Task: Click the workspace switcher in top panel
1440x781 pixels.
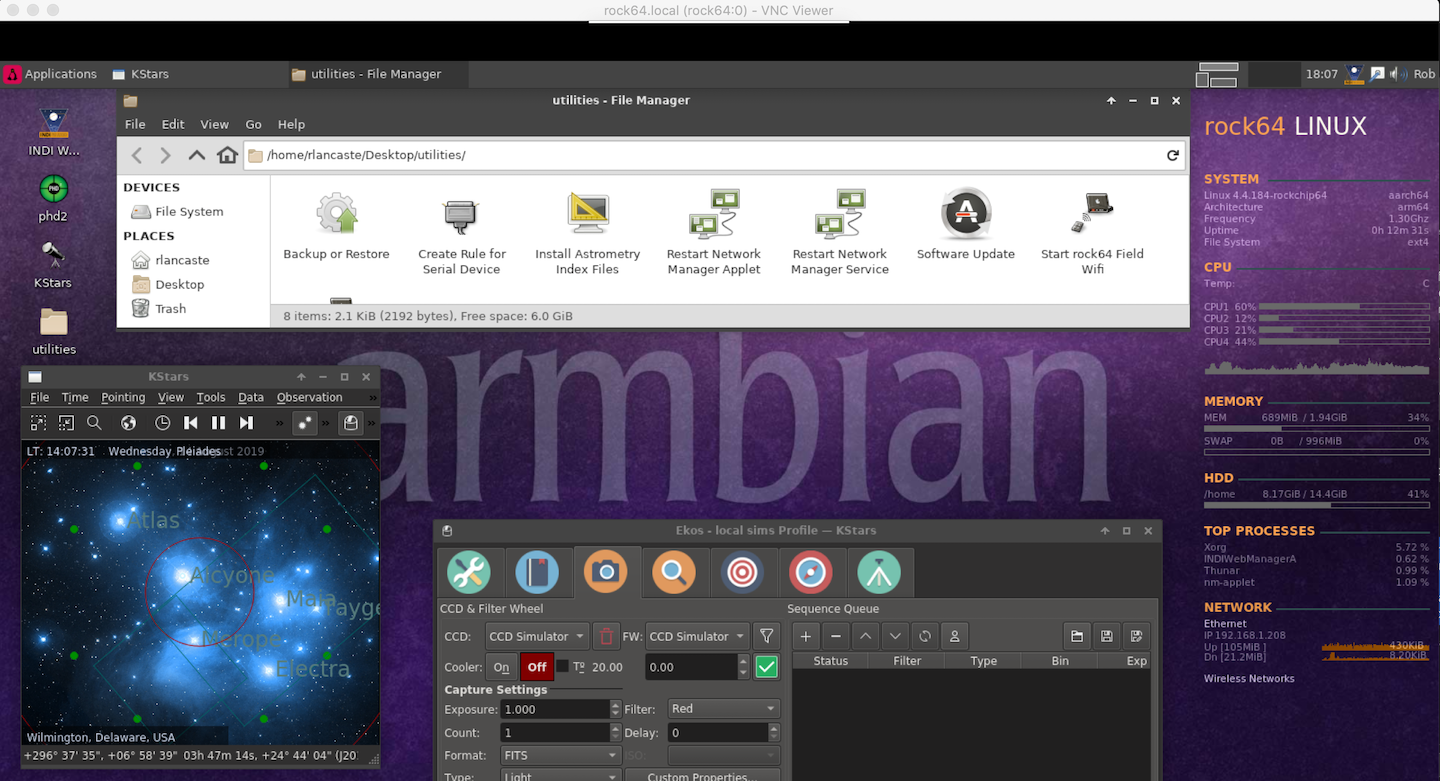Action: [1217, 74]
